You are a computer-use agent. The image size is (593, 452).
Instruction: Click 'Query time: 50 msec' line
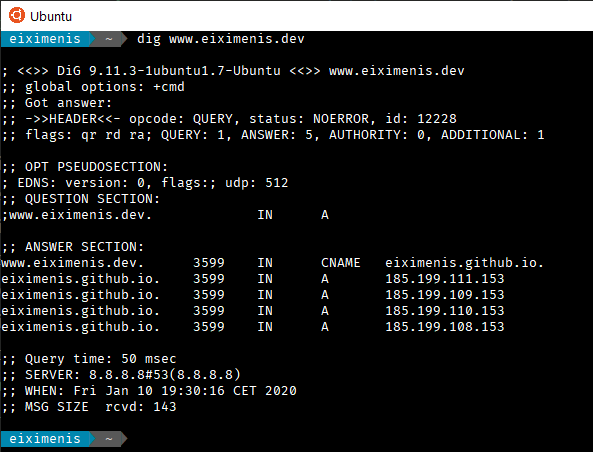coord(89,359)
